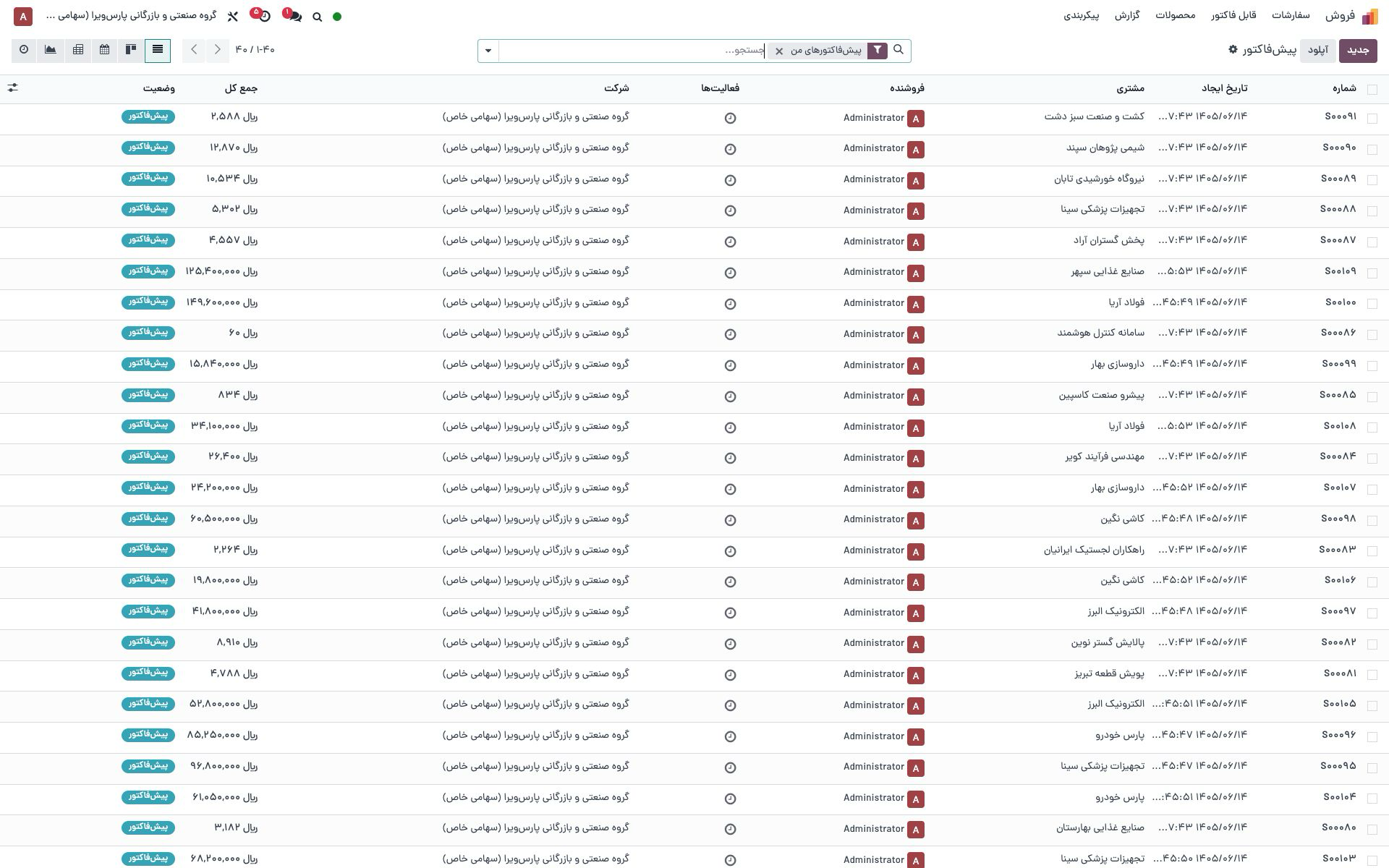Select the checkbox for quotation S00100

click(1372, 304)
